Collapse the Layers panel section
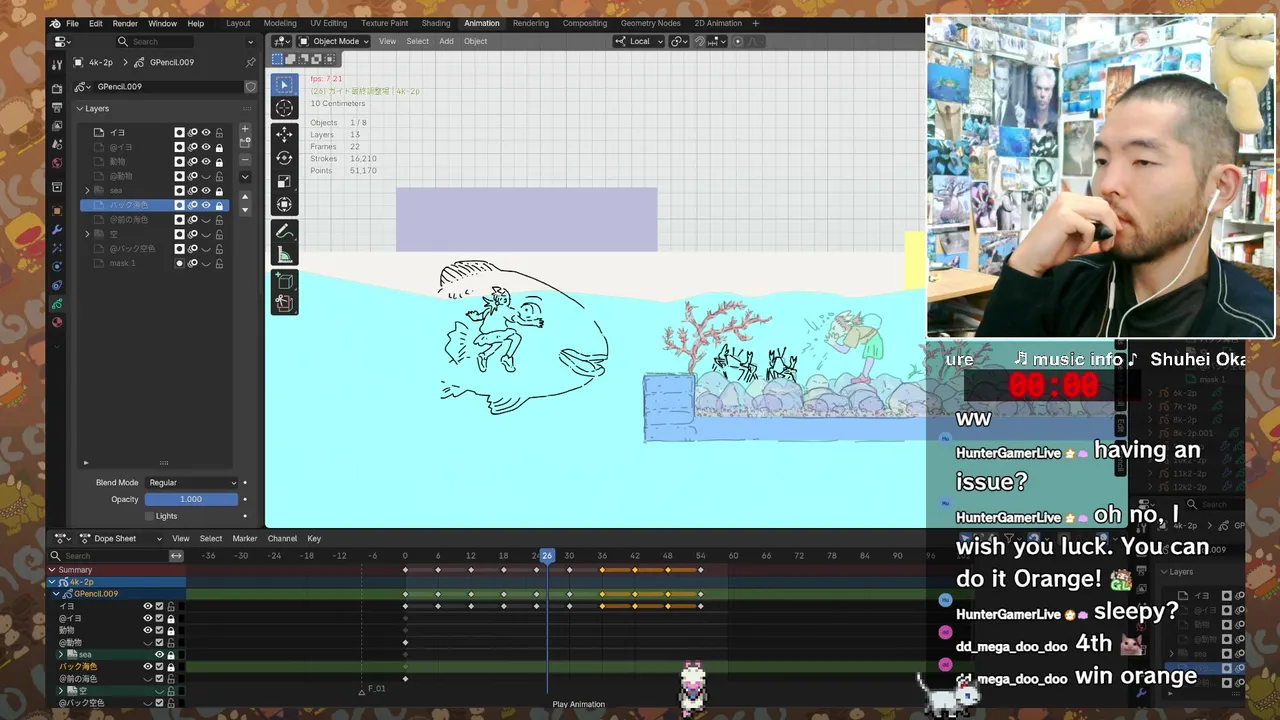 point(80,108)
